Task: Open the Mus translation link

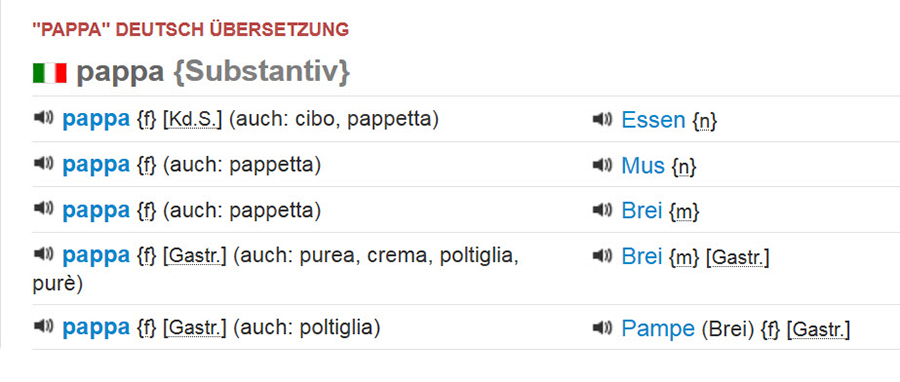Action: (x=643, y=166)
